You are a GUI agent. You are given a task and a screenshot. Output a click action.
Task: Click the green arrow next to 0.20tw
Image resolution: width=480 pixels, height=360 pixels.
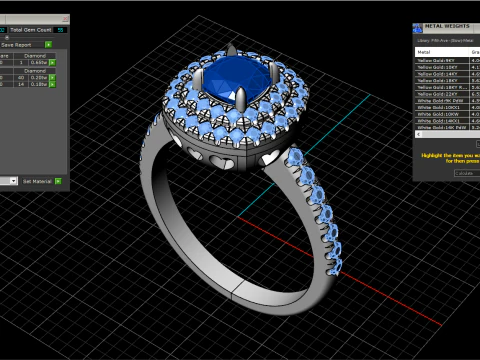click(52, 78)
